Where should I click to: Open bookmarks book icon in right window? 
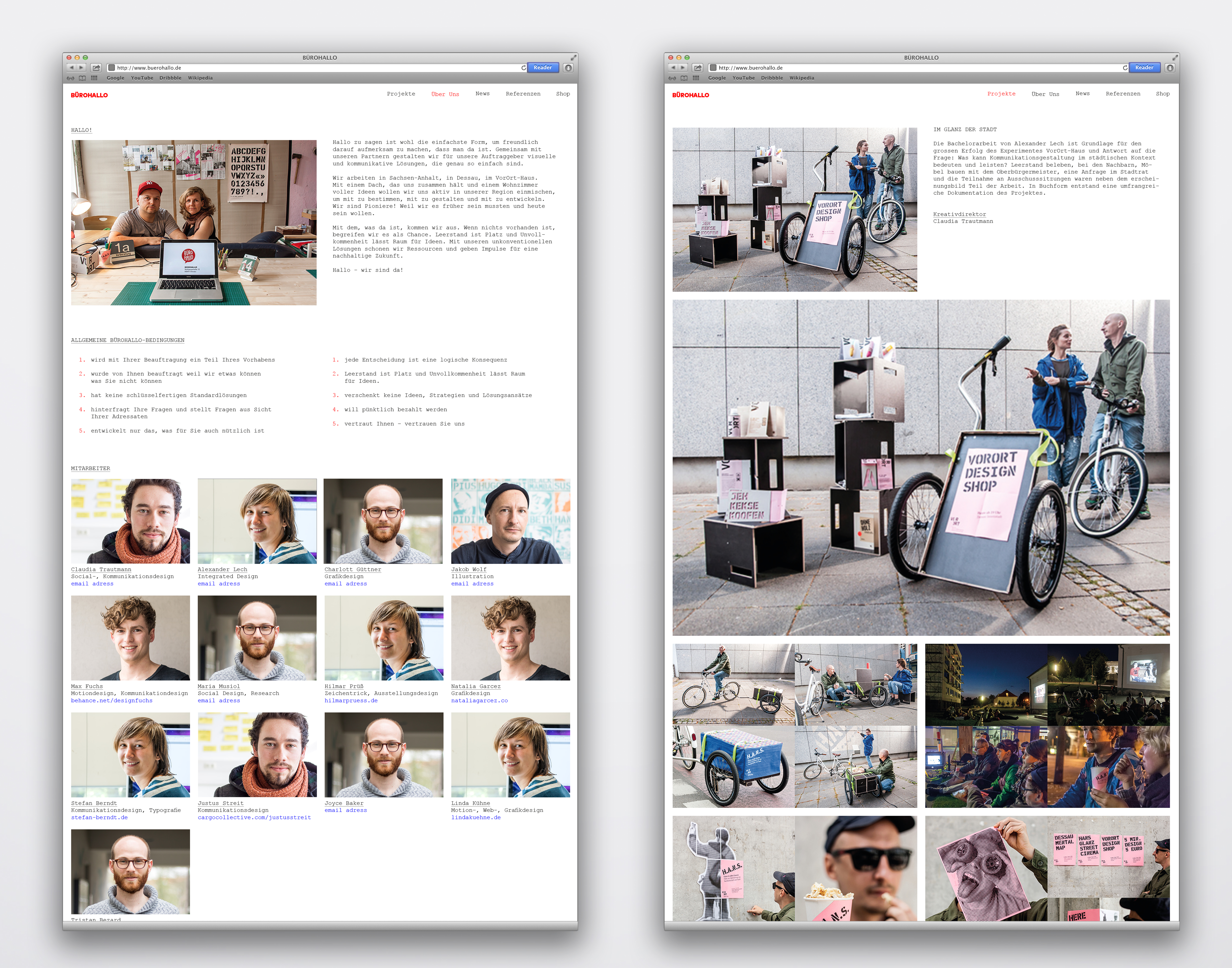coord(684,78)
